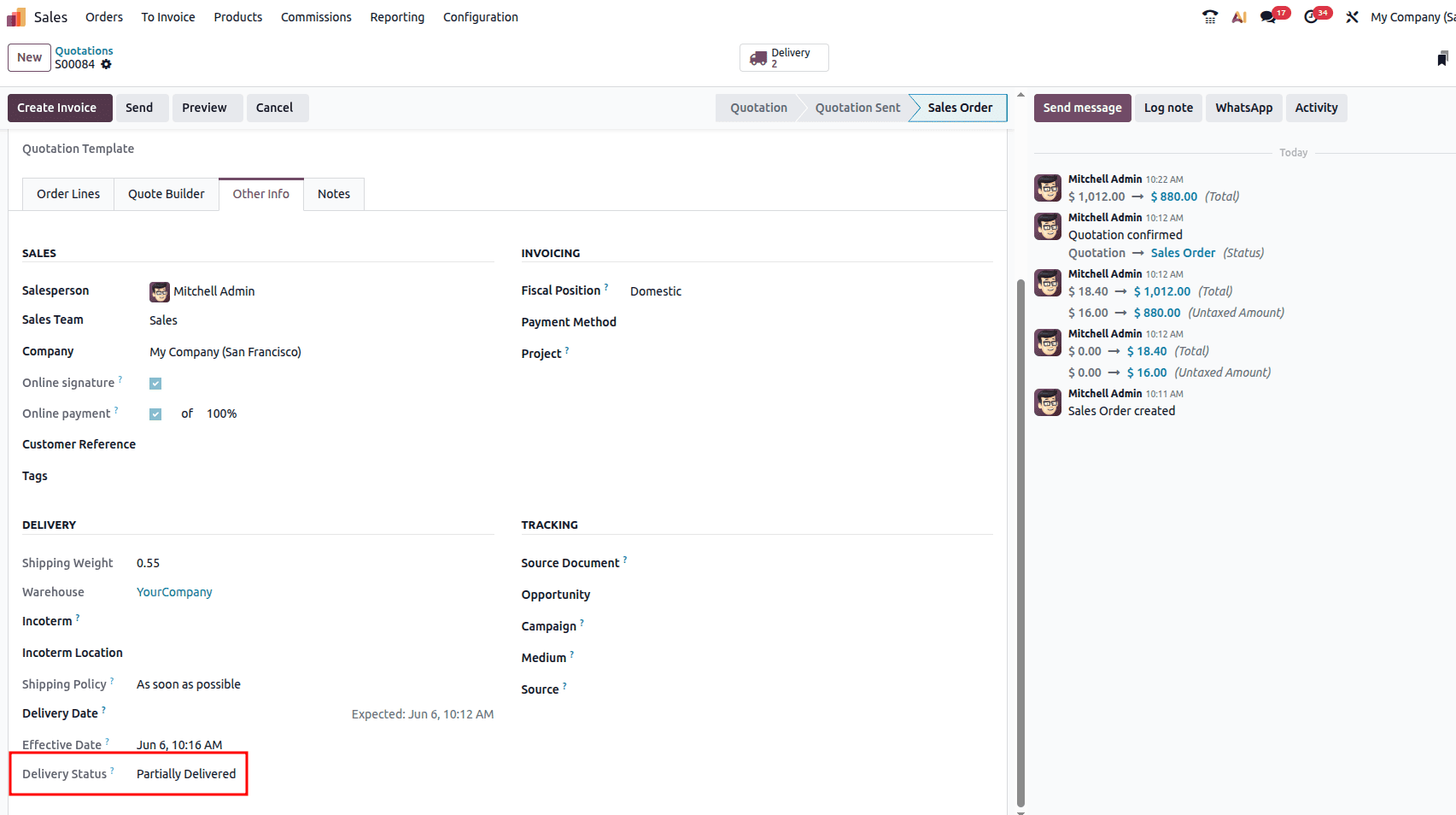
Task: Select the Quotation status stage
Action: [758, 108]
